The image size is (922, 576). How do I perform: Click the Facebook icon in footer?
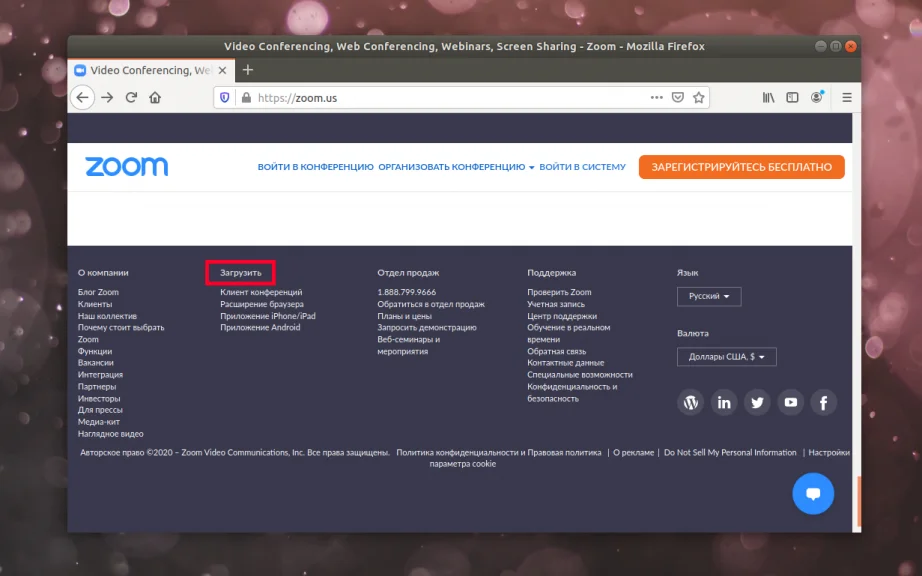pos(824,403)
